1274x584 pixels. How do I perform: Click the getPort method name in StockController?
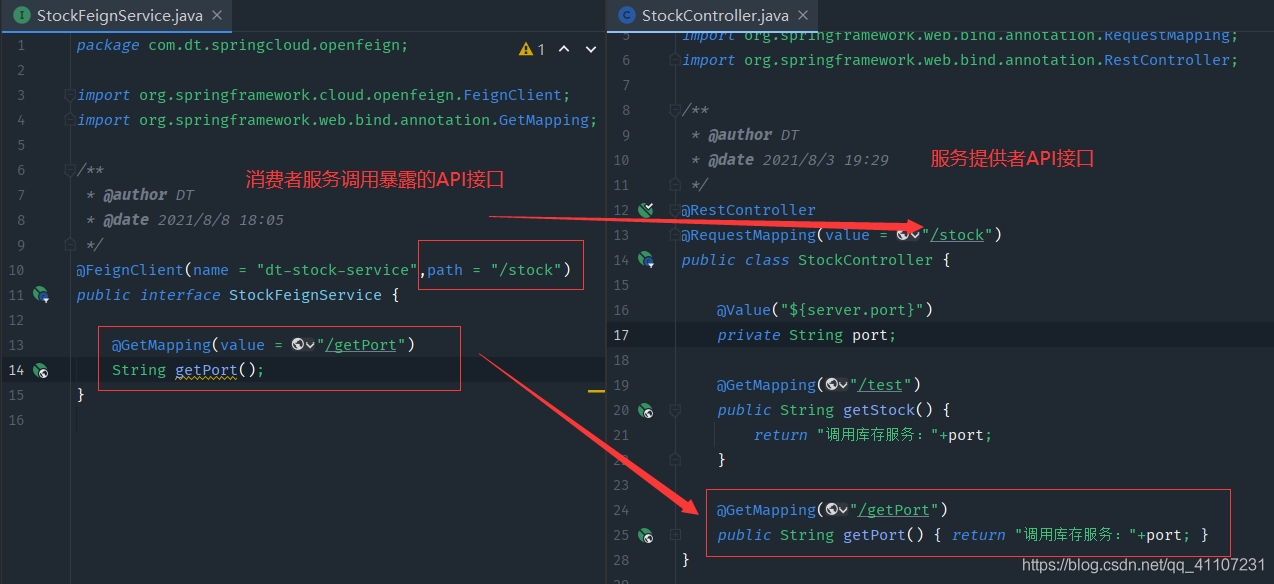tap(874, 535)
